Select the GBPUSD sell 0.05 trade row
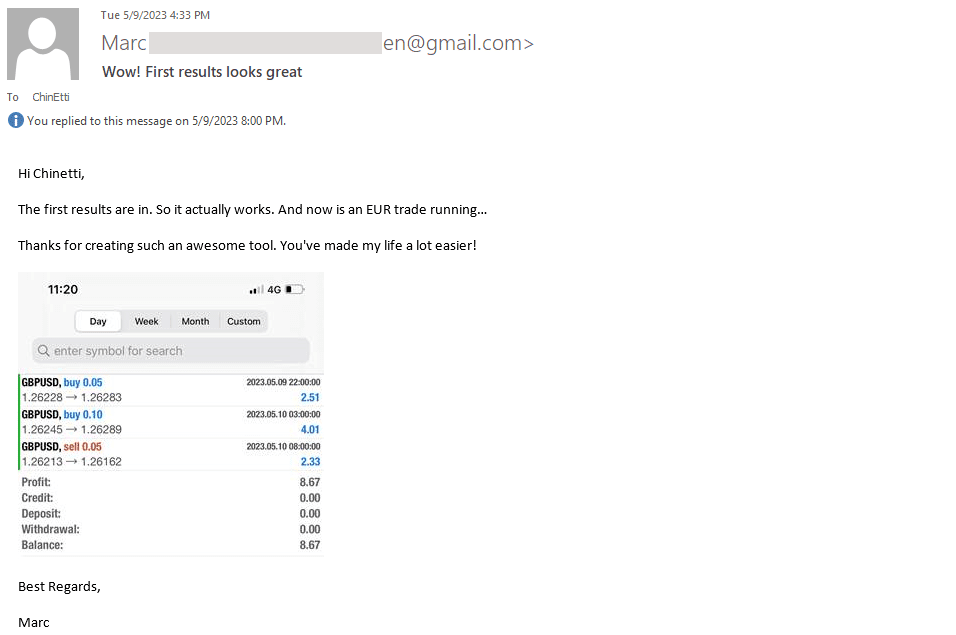 170,454
